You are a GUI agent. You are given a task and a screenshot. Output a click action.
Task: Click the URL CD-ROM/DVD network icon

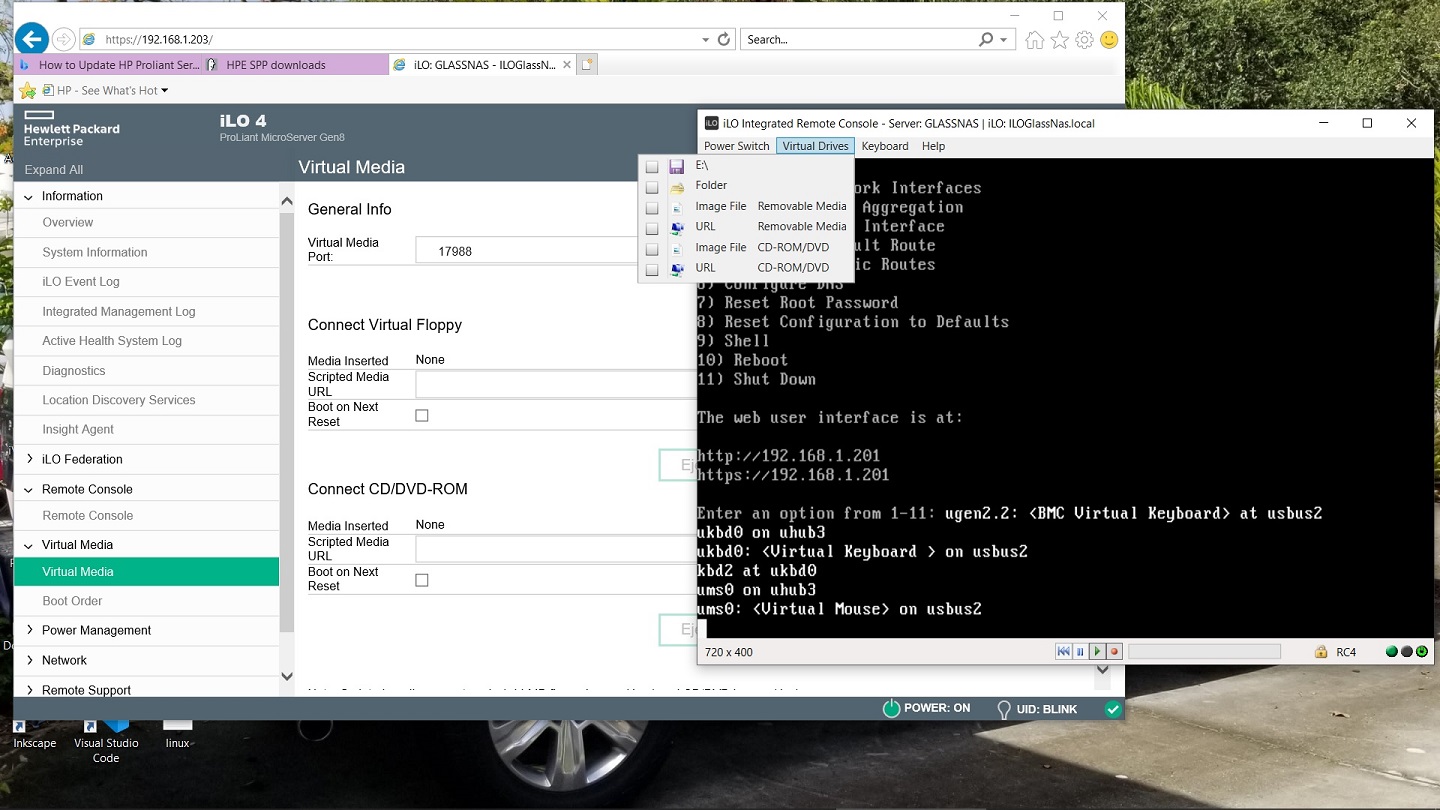677,268
